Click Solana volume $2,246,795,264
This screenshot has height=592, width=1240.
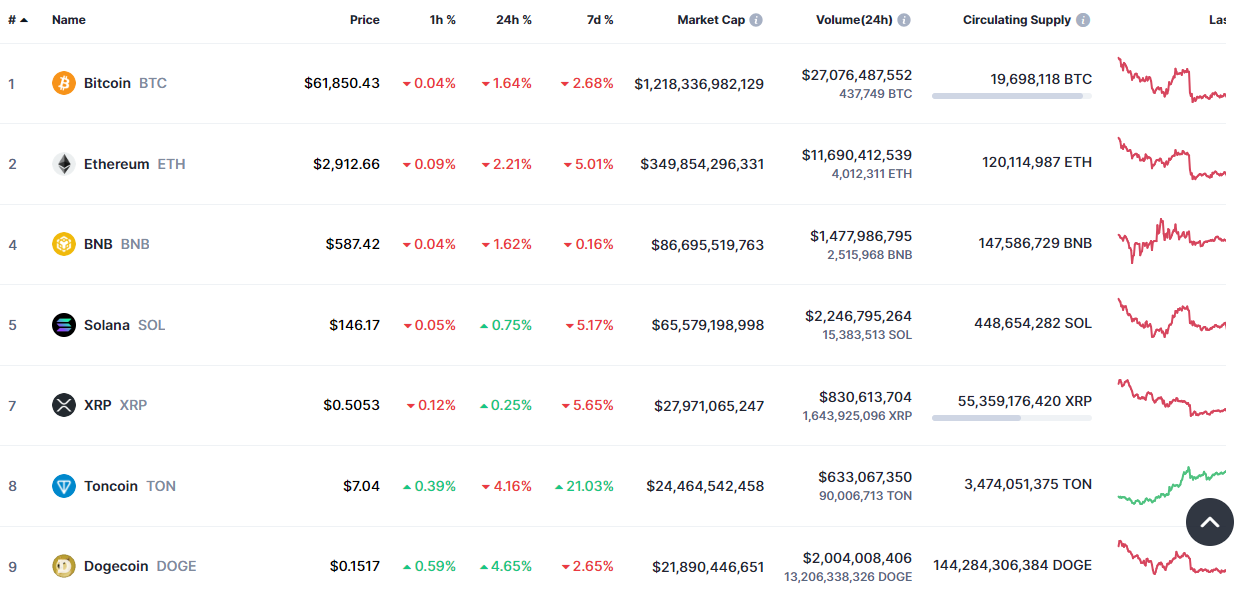tap(859, 316)
